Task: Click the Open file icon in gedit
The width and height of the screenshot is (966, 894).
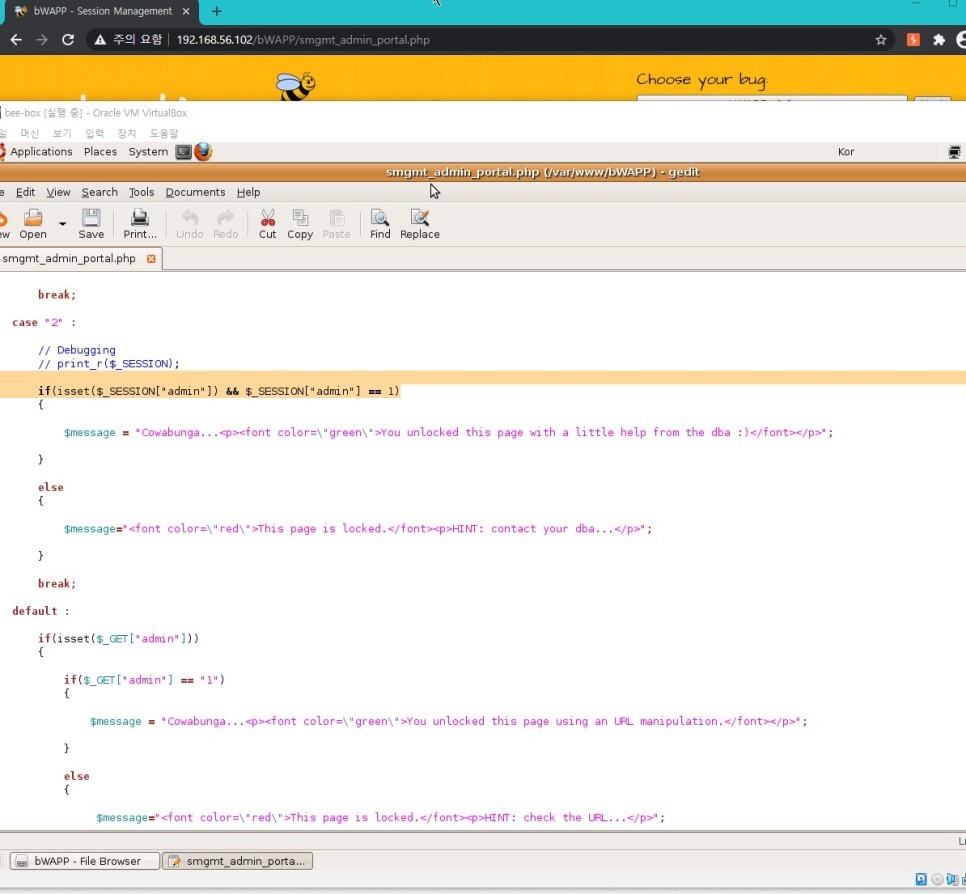Action: (33, 224)
